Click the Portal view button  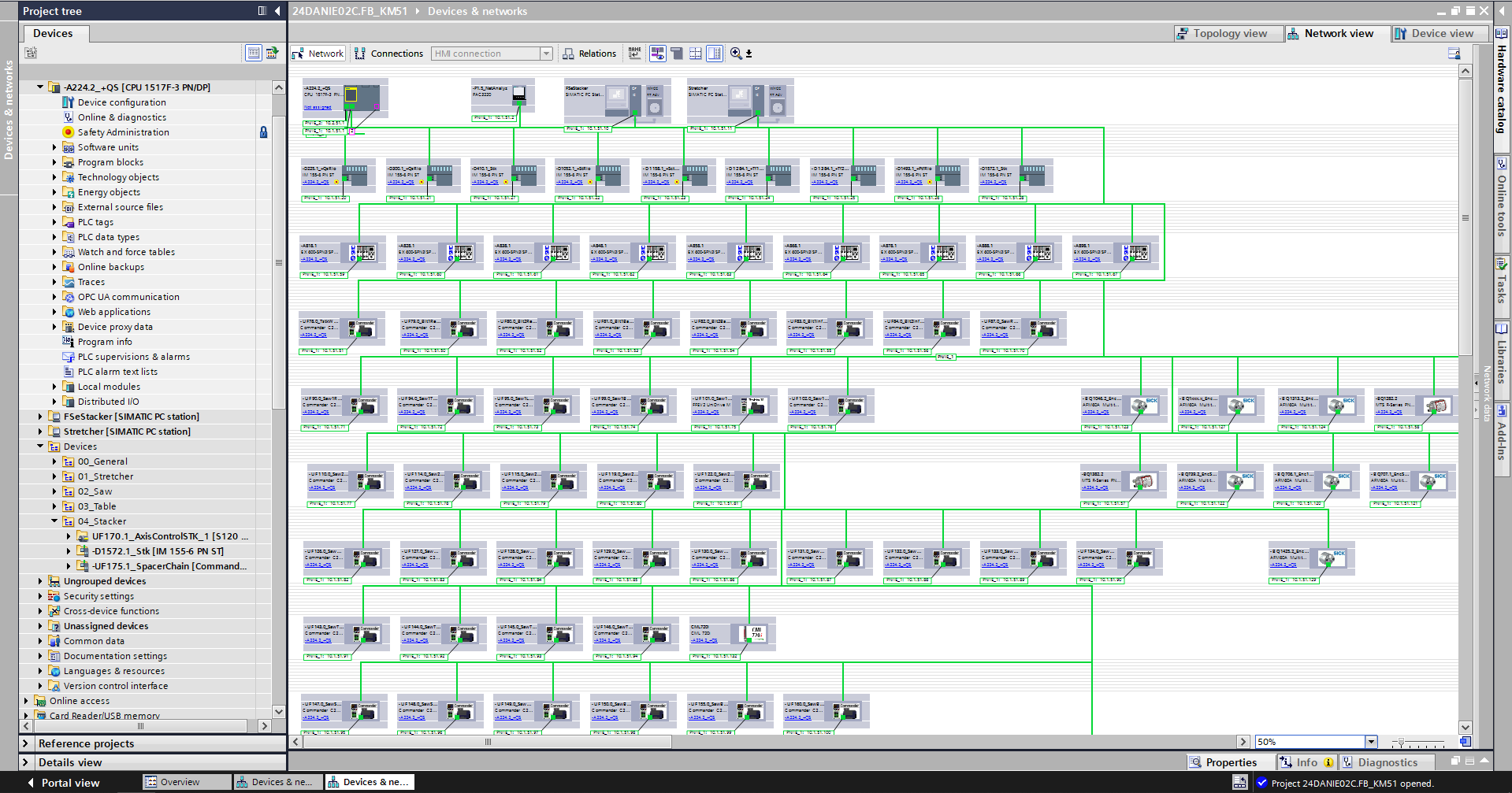tap(63, 783)
